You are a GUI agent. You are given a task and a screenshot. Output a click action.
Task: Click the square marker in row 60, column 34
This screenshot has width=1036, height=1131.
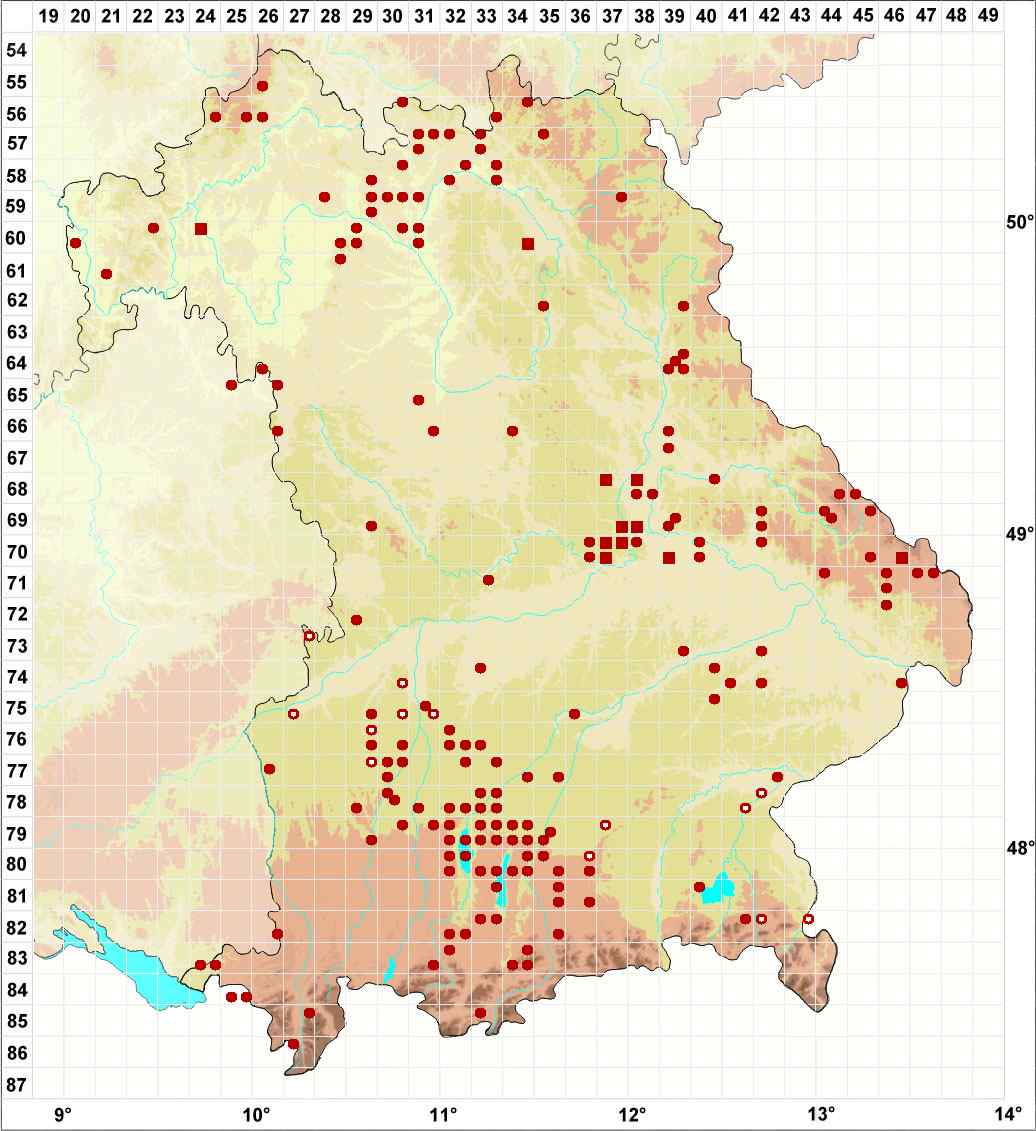pyautogui.click(x=527, y=244)
